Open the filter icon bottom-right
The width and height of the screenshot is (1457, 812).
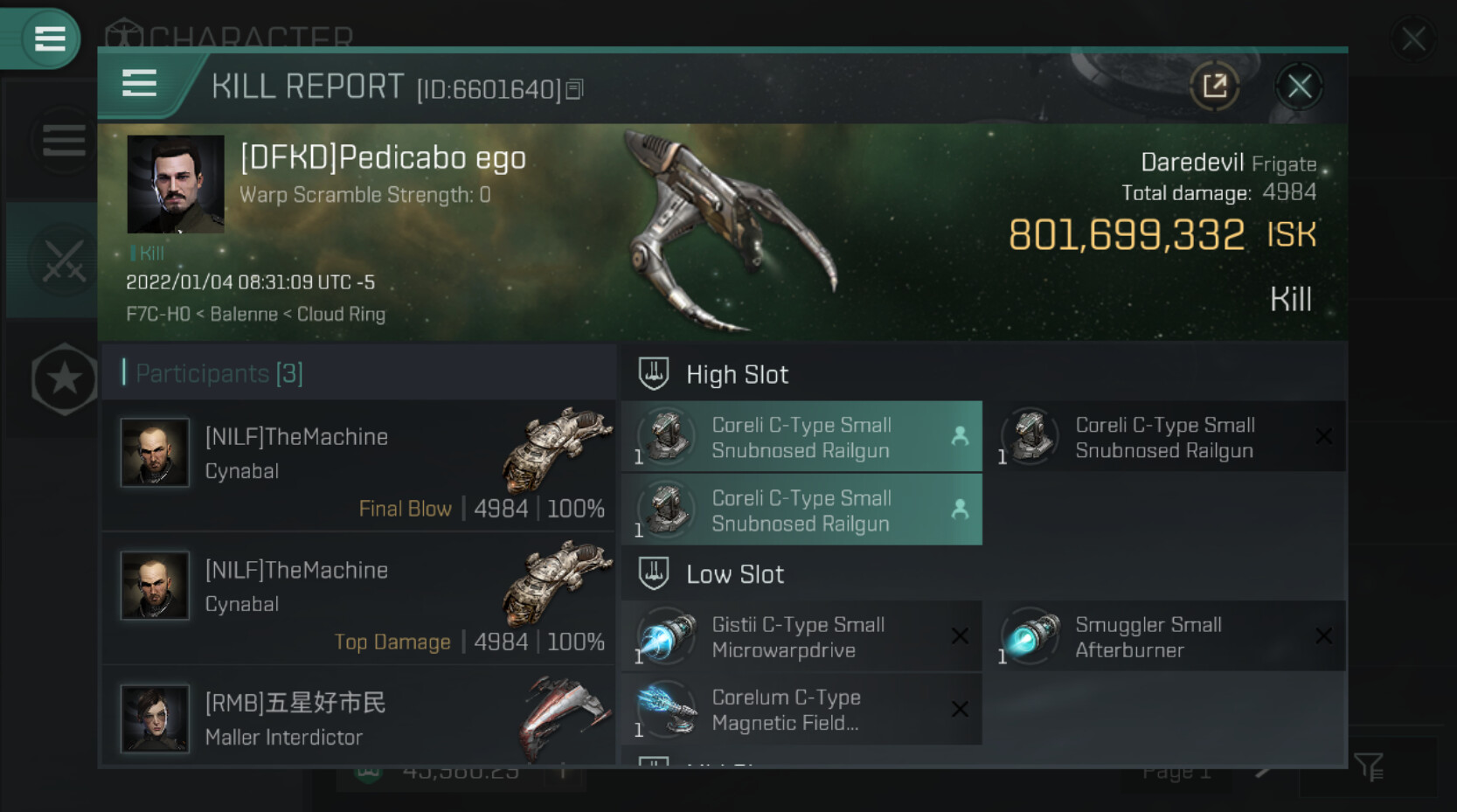pyautogui.click(x=1369, y=767)
